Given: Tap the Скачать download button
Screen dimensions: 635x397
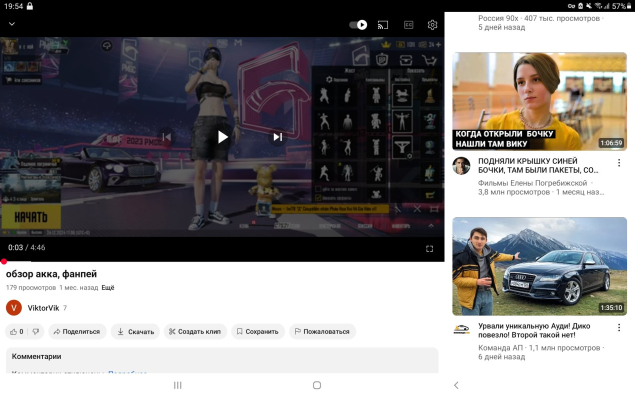Looking at the screenshot, I should (135, 331).
